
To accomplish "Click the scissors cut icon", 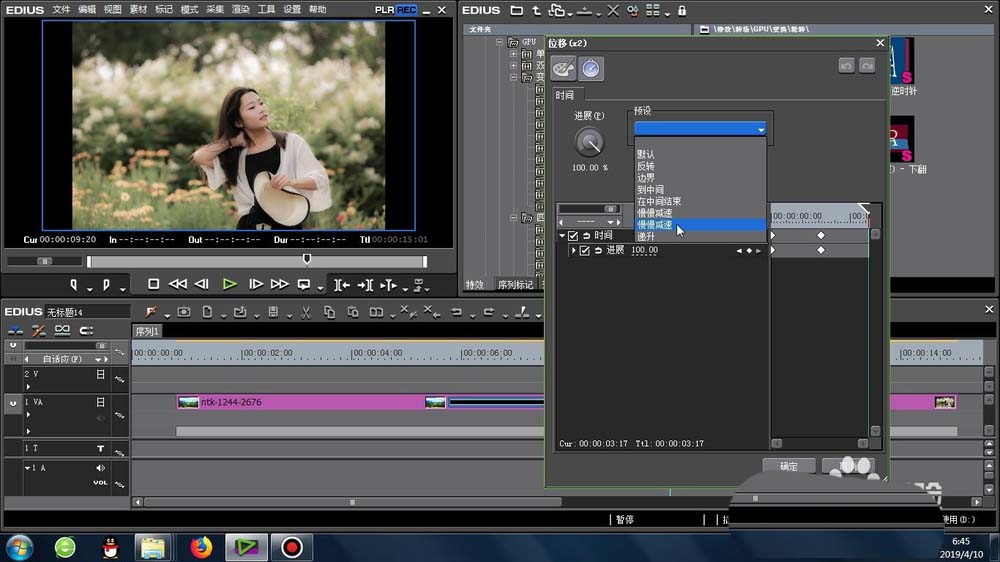I will (306, 312).
